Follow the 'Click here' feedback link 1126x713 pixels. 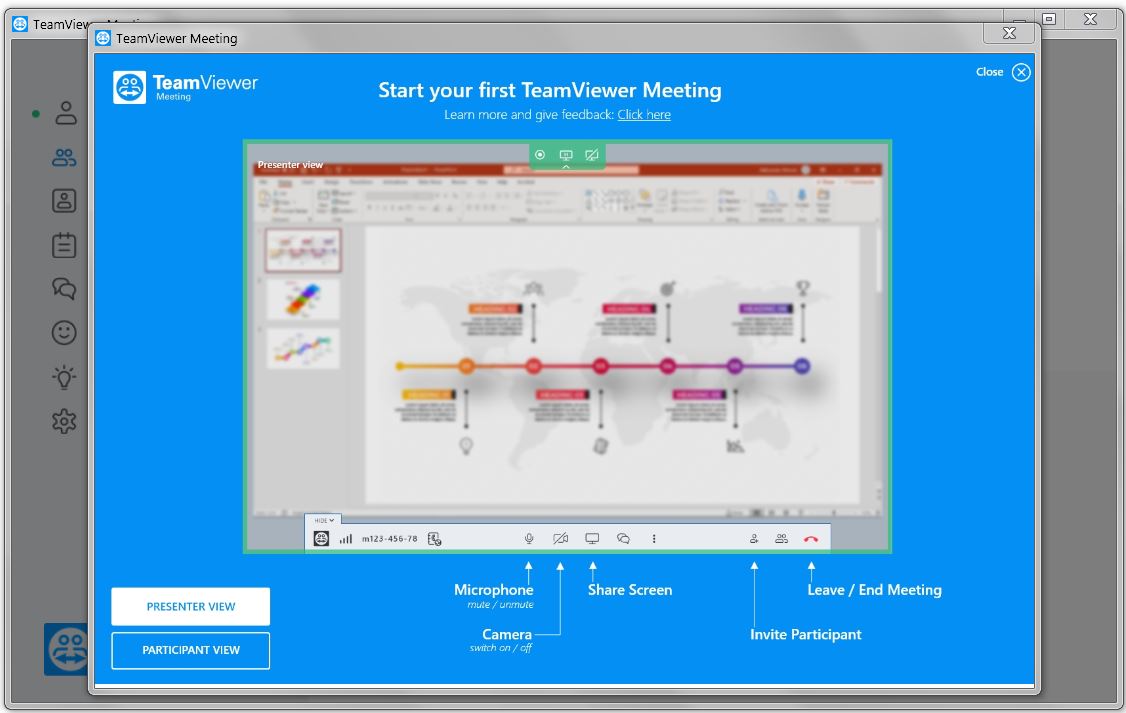(644, 114)
